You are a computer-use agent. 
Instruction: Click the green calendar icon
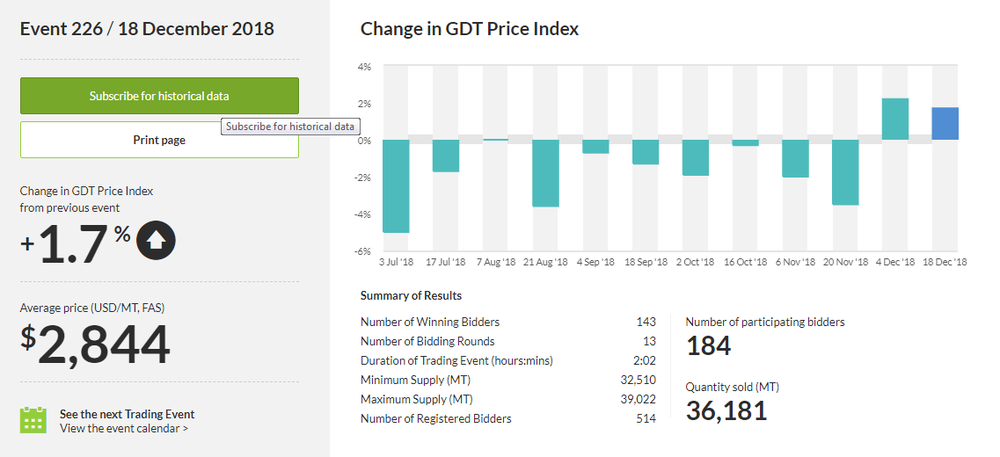click(34, 420)
